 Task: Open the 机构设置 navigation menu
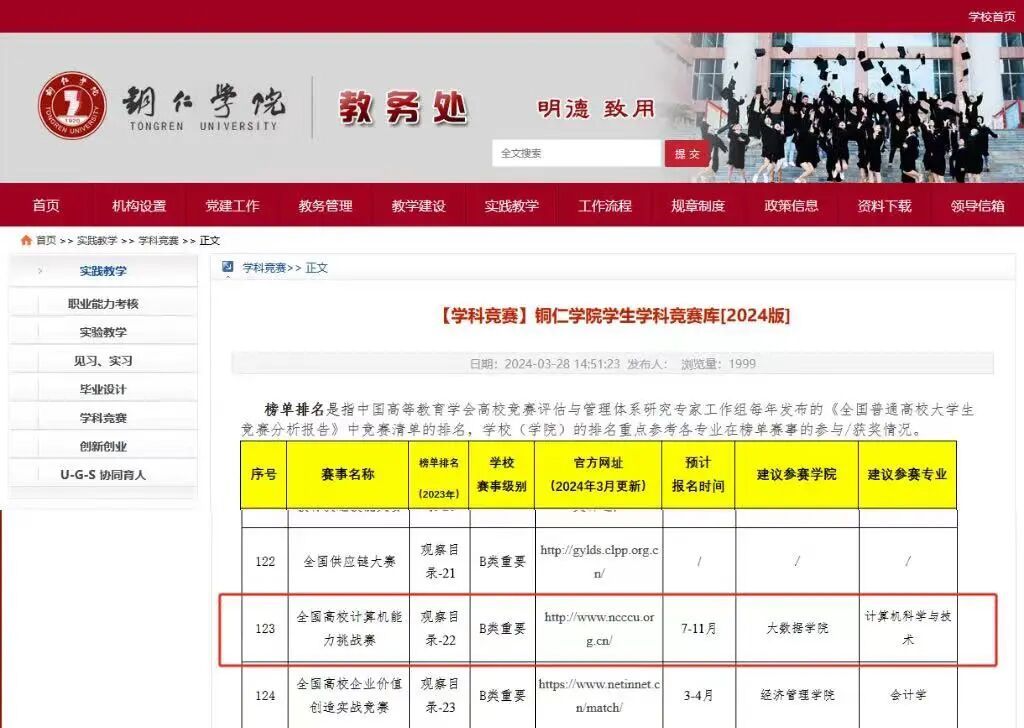click(139, 206)
